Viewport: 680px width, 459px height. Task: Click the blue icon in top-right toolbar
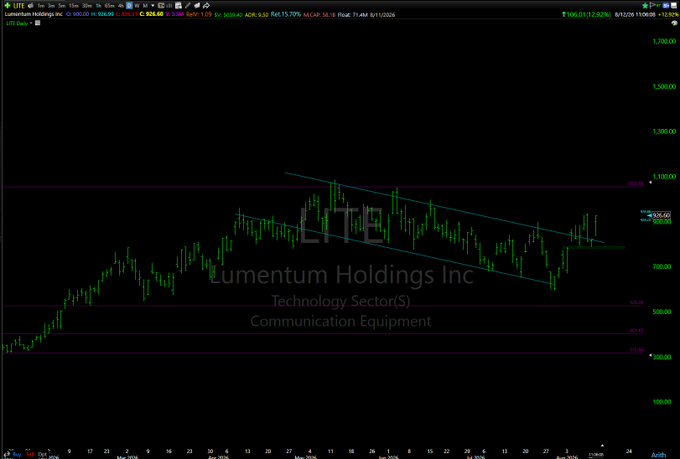666,6
